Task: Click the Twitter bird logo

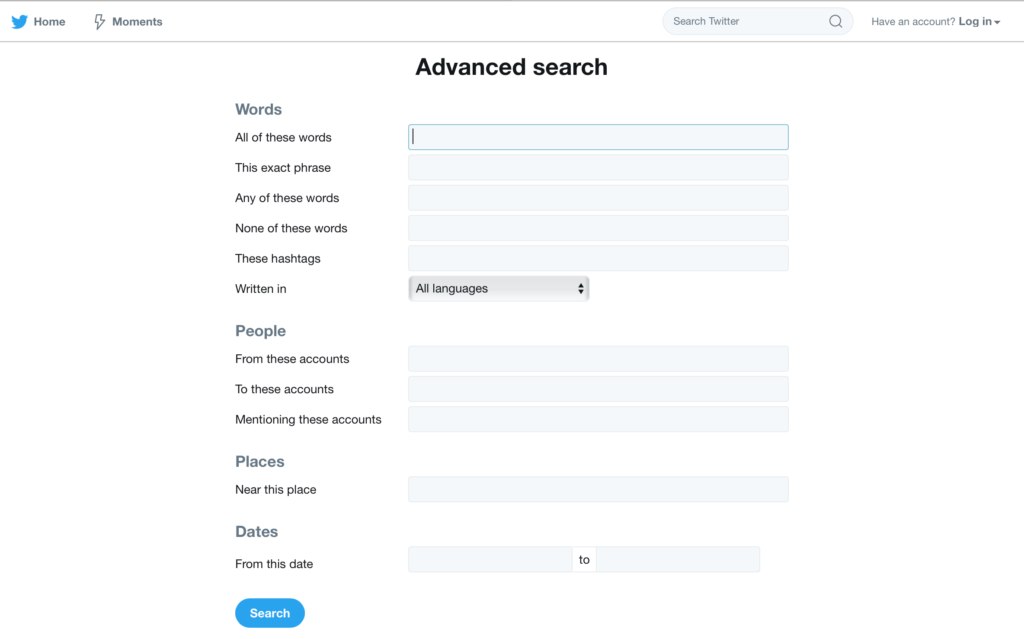Action: (x=18, y=21)
